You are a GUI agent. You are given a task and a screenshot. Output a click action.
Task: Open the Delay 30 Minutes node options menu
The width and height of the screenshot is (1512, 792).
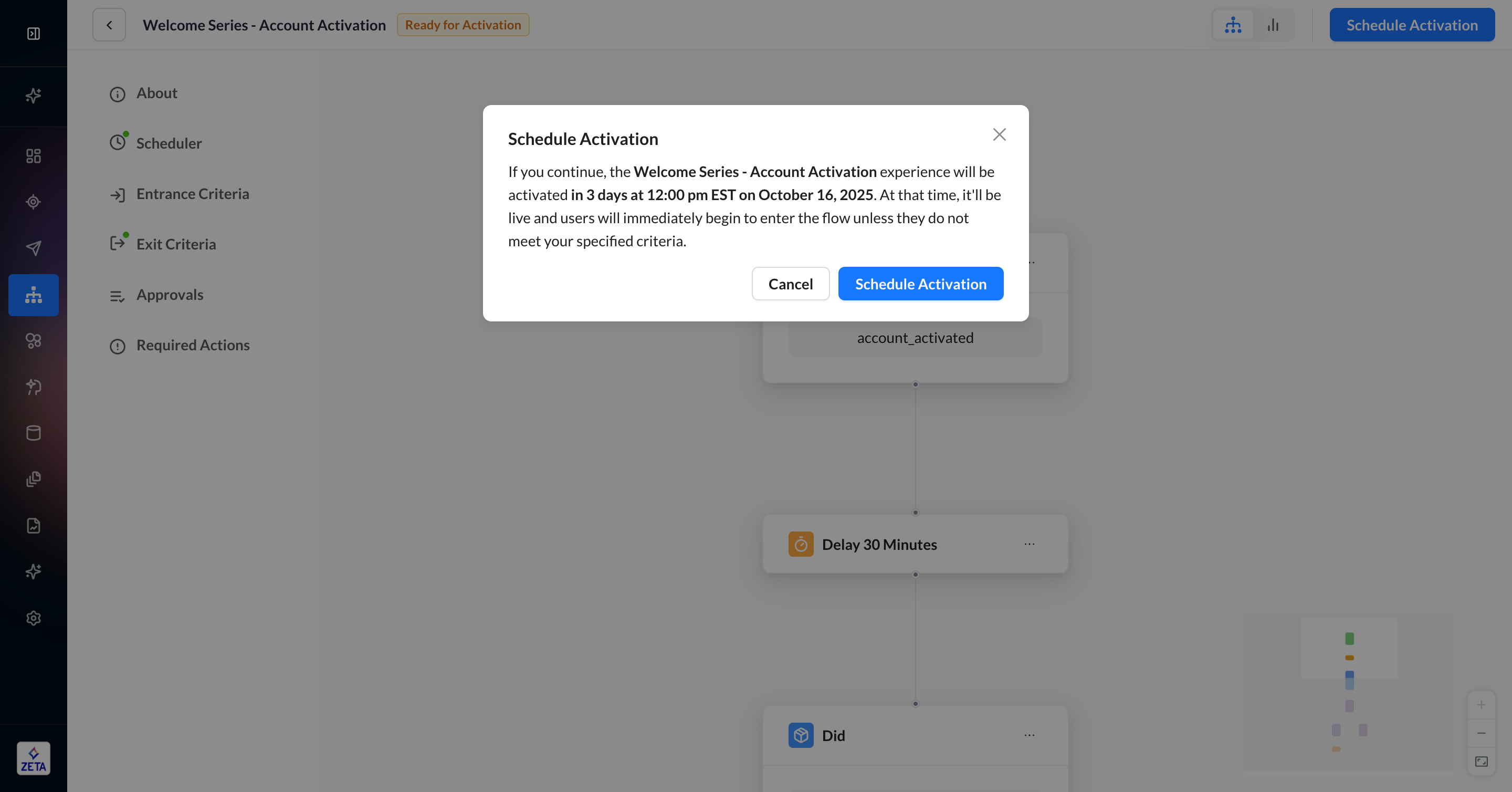[x=1029, y=544]
